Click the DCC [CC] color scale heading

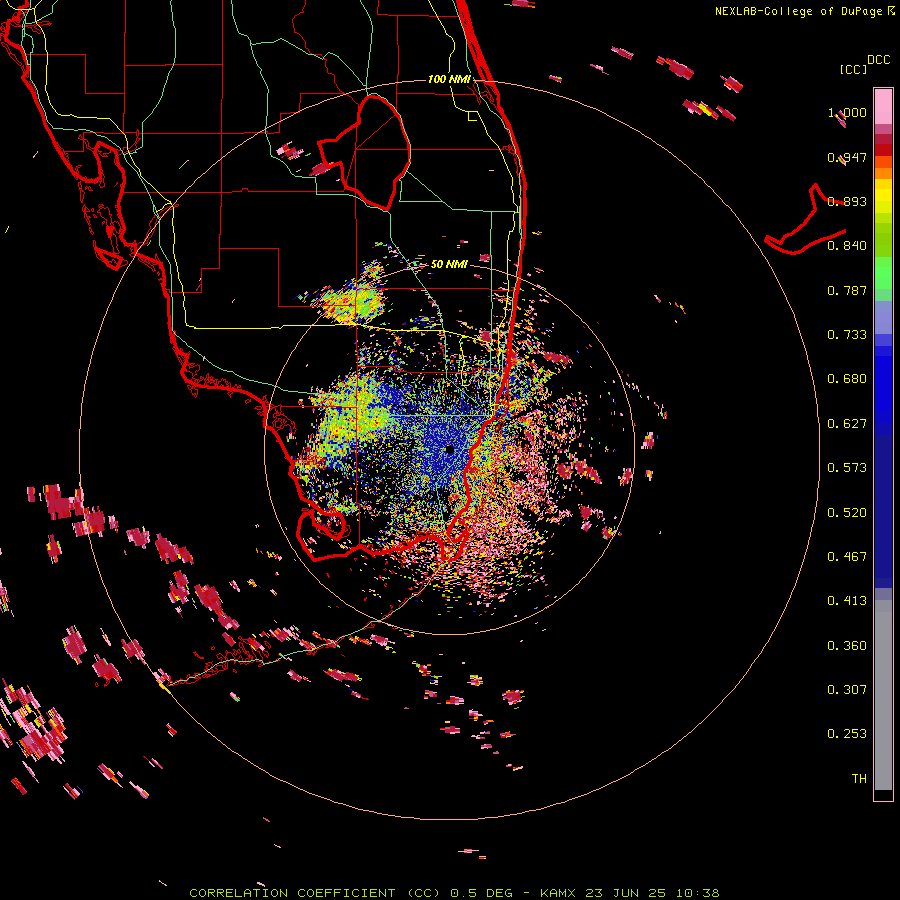click(864, 64)
